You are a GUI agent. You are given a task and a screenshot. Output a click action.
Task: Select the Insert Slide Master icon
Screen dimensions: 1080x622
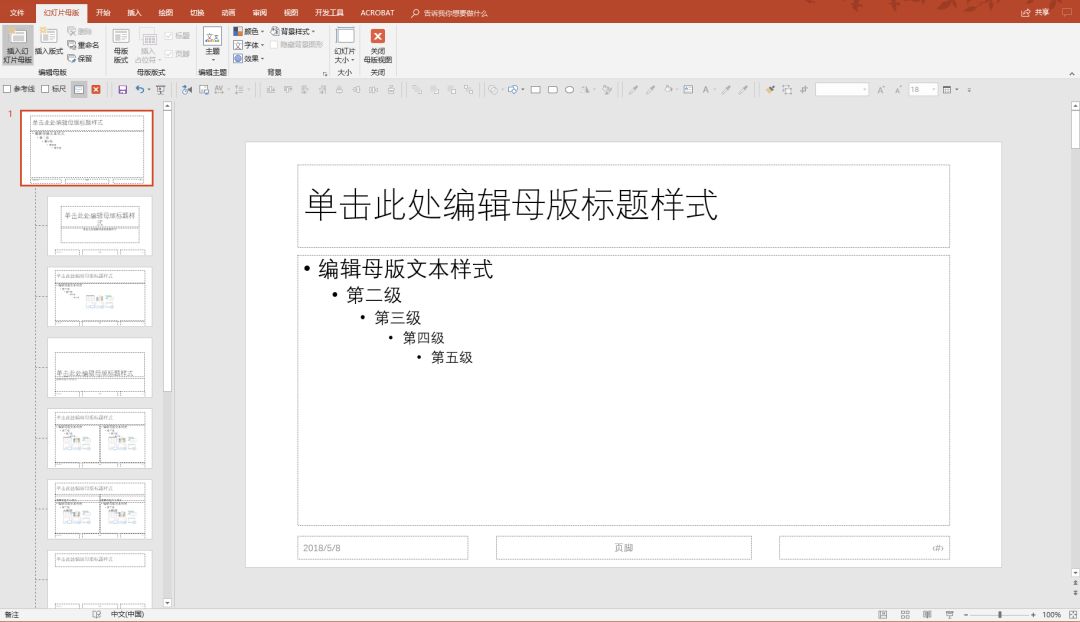click(x=17, y=44)
